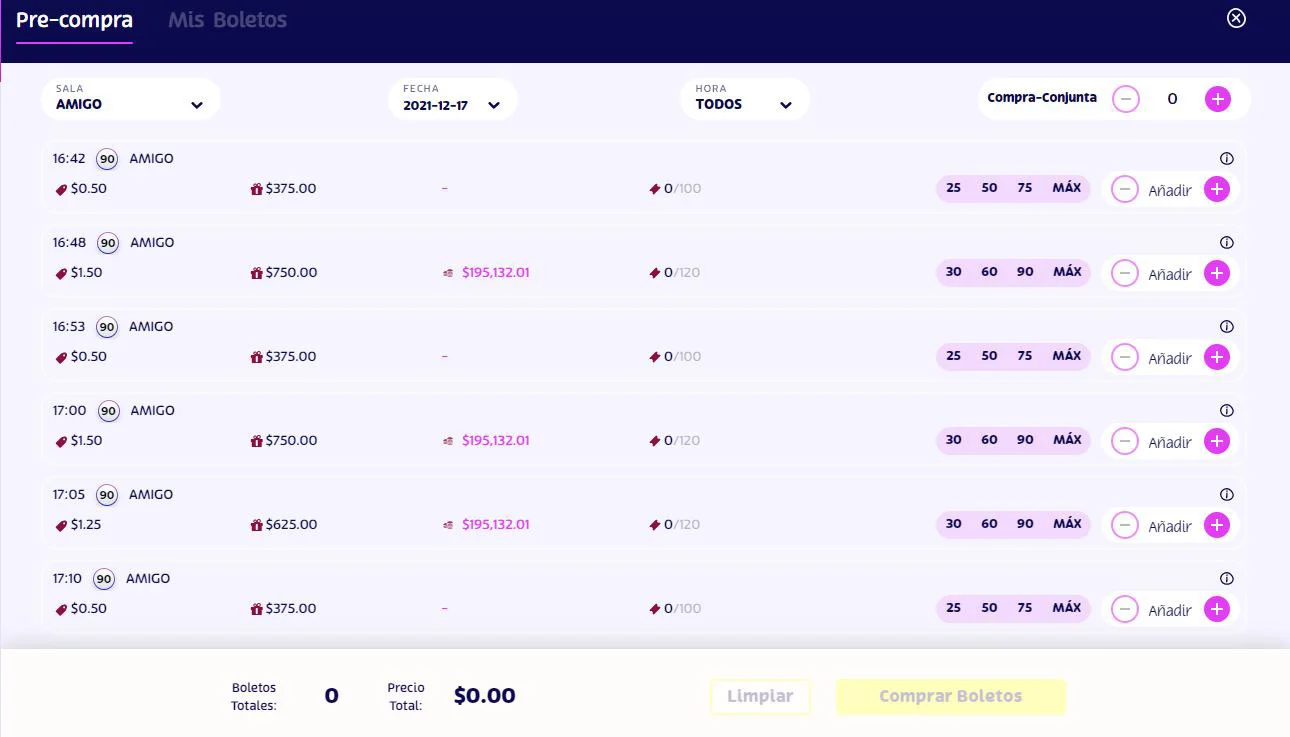Viewport: 1290px width, 737px height.
Task: Click info icon for the 16:42 game
Action: tap(1227, 158)
